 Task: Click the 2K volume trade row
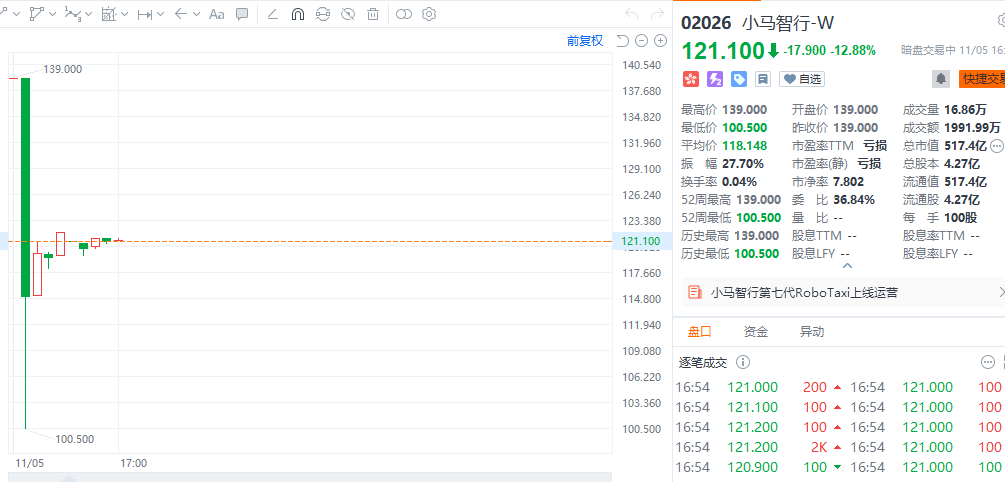pyautogui.click(x=760, y=447)
